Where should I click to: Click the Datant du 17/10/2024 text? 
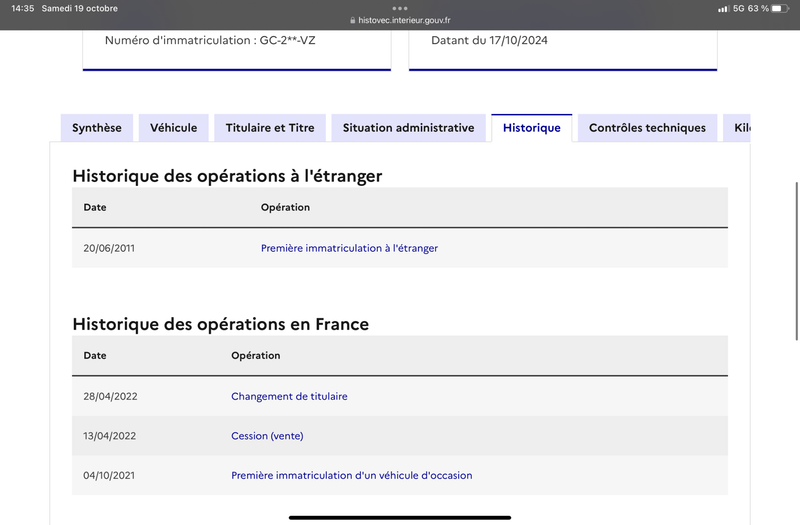point(489,40)
